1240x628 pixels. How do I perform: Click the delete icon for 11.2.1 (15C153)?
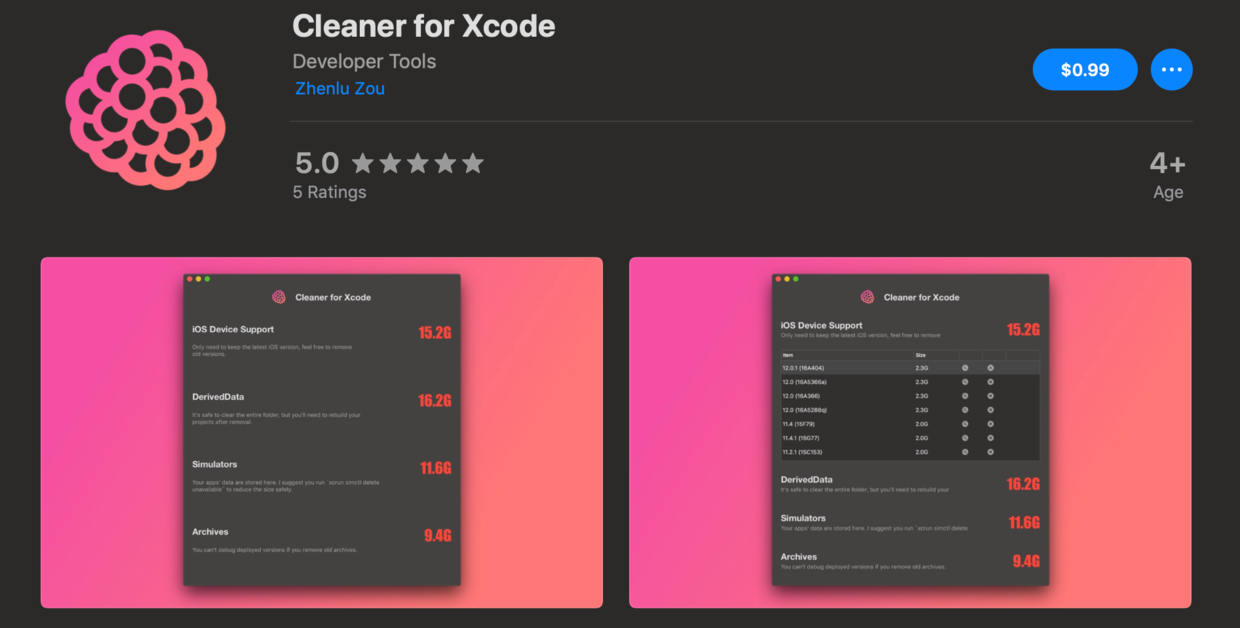(990, 452)
